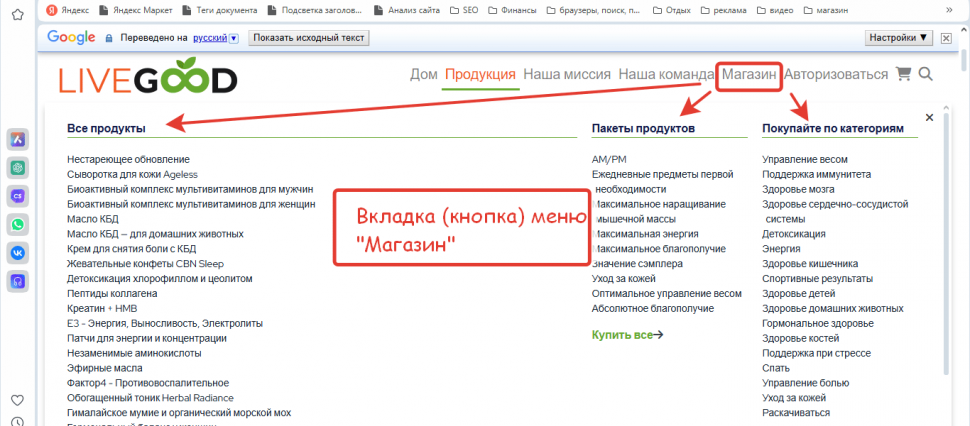Open Абсолютное благополучие pack
970x426 pixels.
(x=653, y=309)
